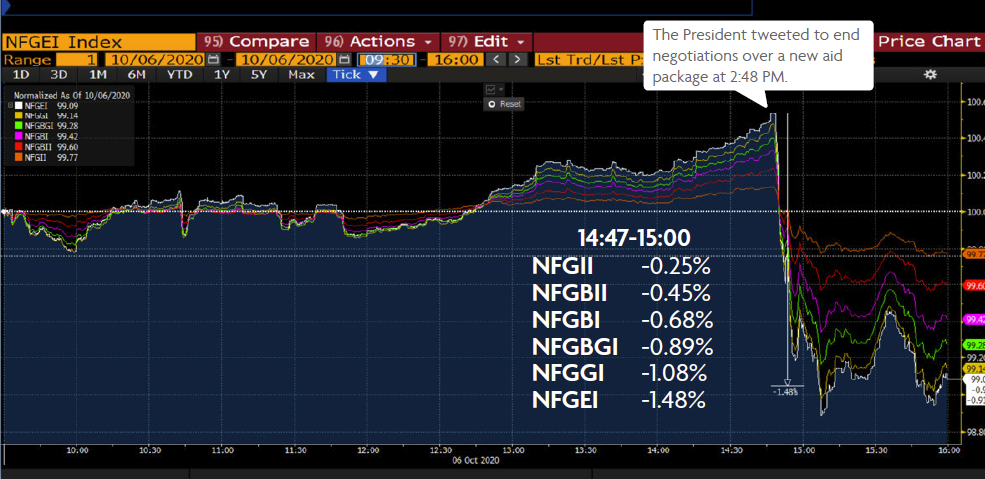Click the chart settings gear icon
The image size is (985, 479).
pos(930,74)
